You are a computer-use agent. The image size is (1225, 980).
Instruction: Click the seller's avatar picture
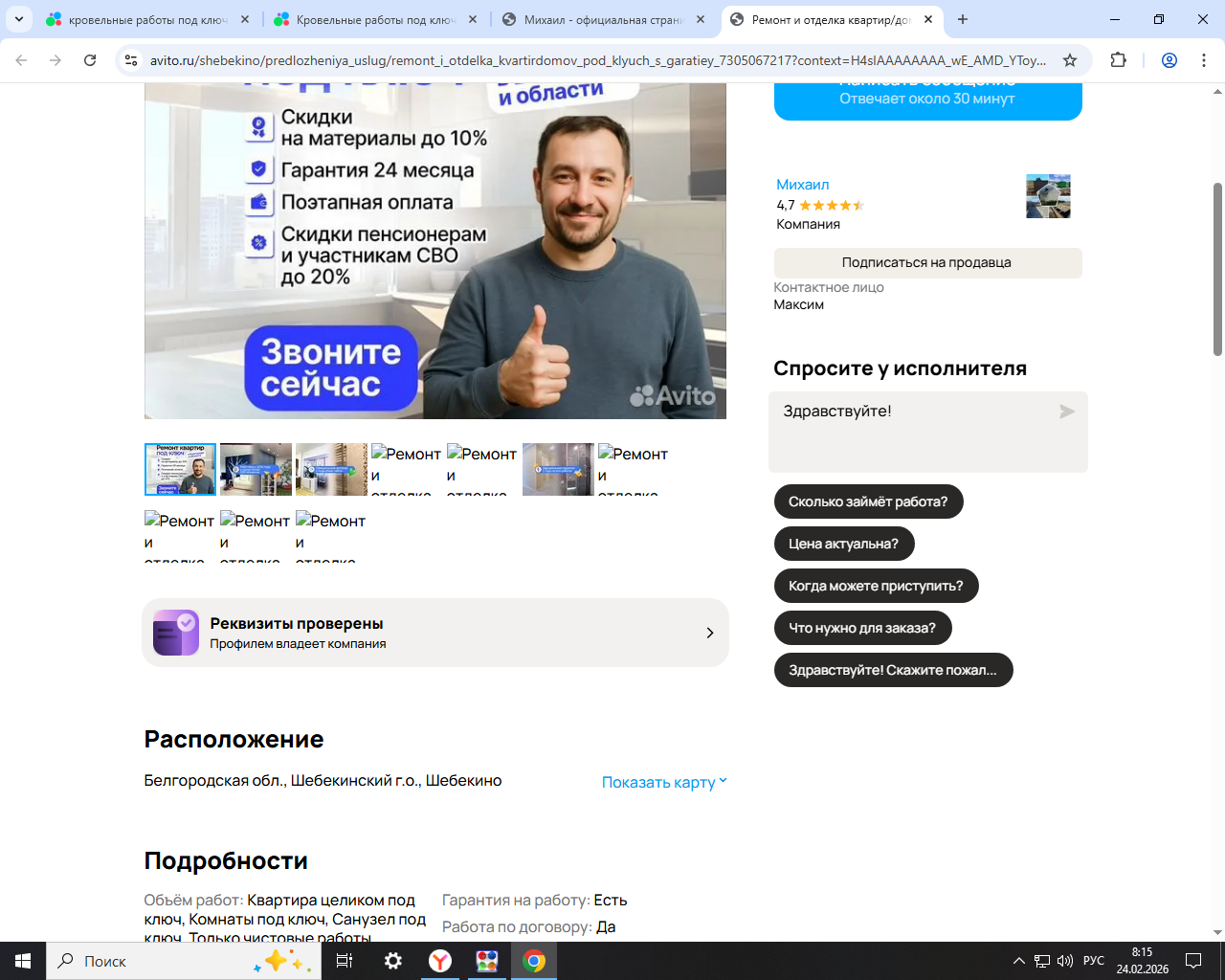tap(1048, 196)
